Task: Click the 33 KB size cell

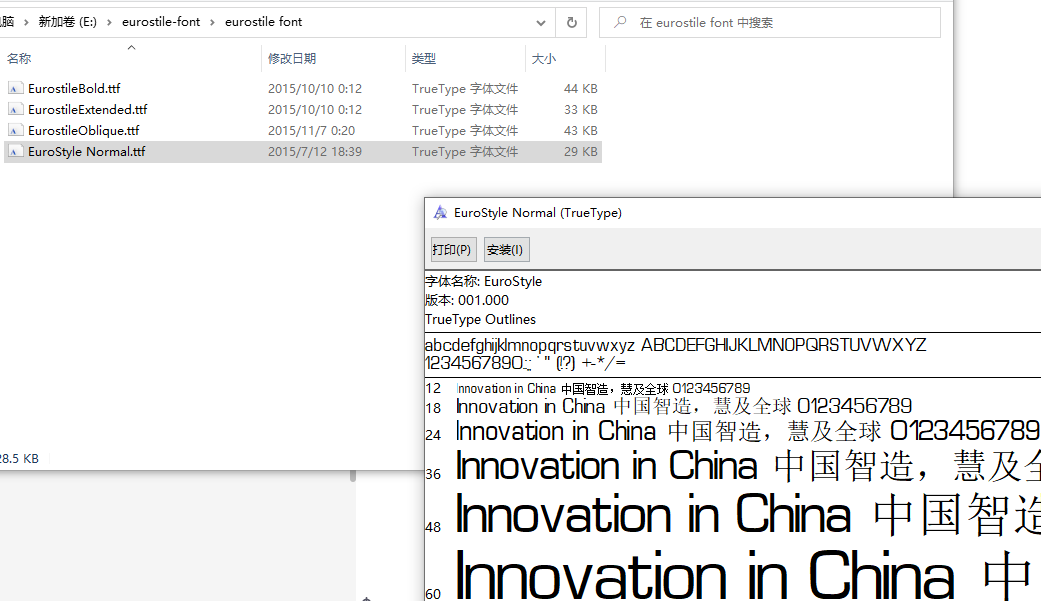Action: click(581, 110)
